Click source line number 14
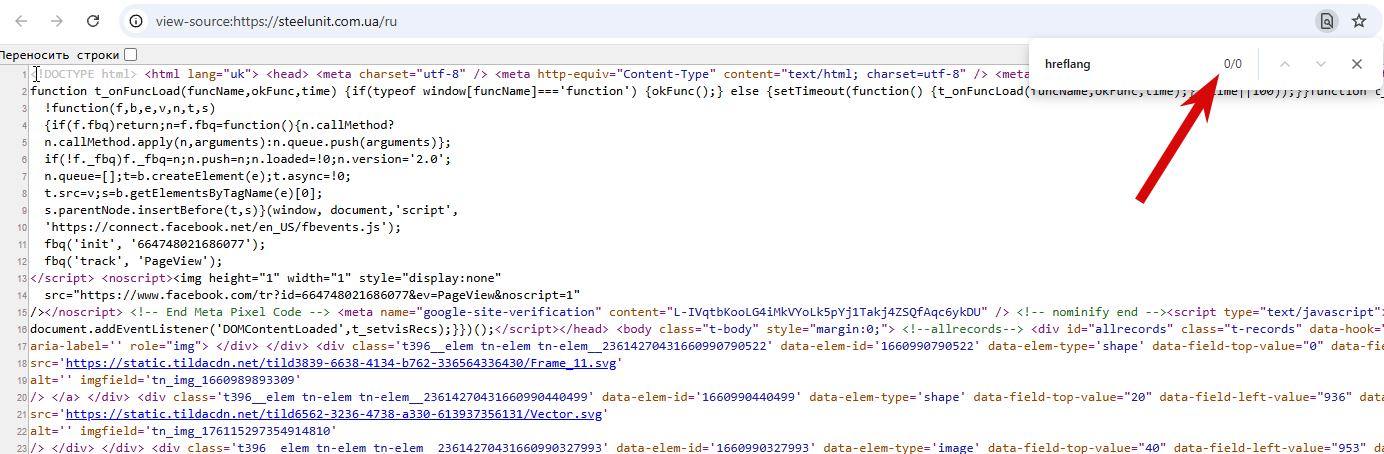1384x454 pixels. pos(20,294)
